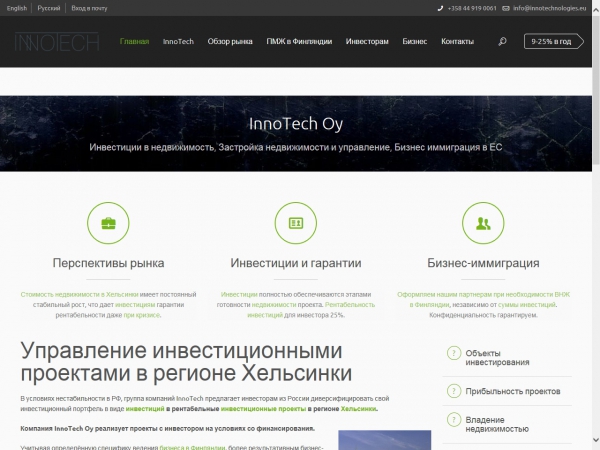
Task: Click the envelope email icon
Action: pyautogui.click(x=506, y=8)
